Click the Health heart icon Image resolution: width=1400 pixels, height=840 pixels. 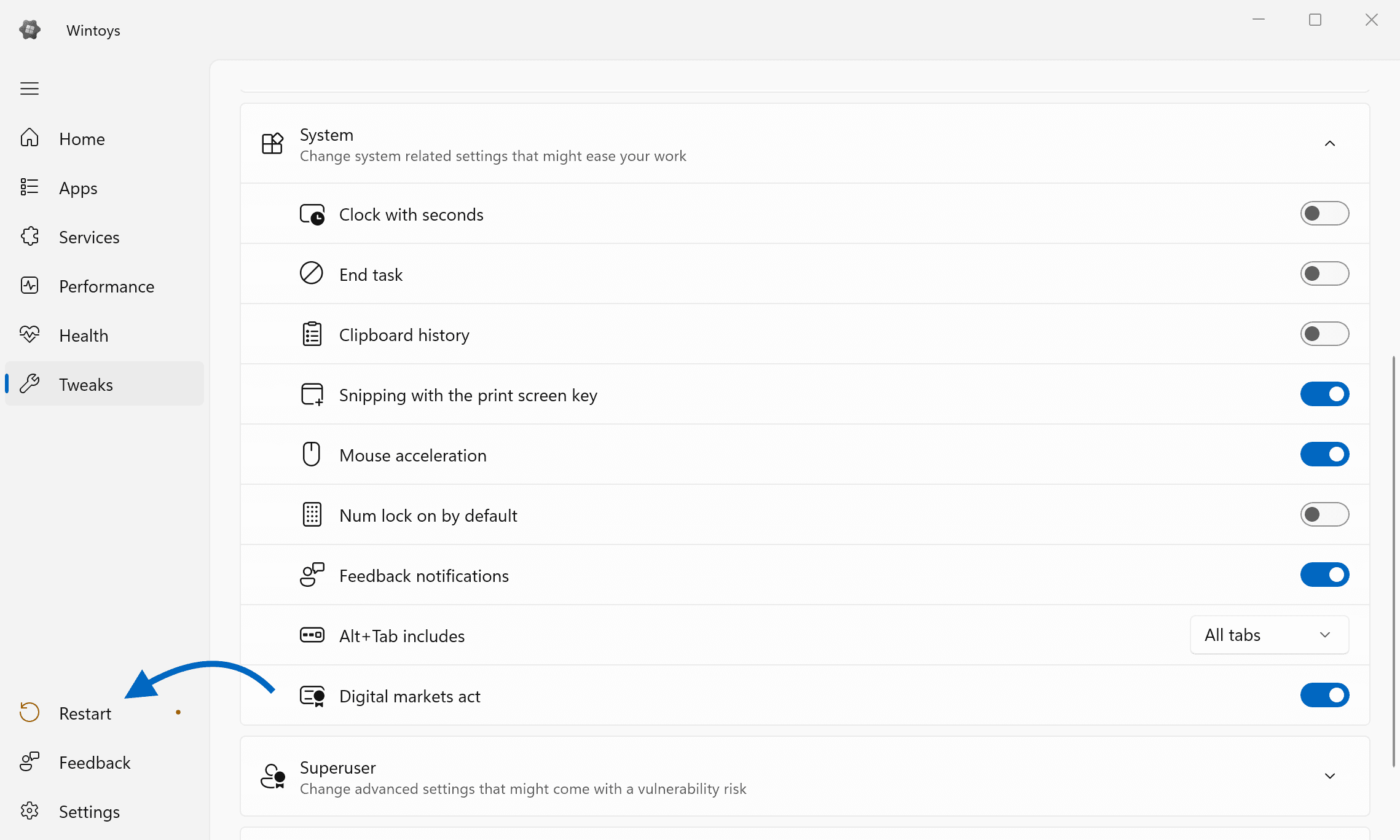pos(29,334)
